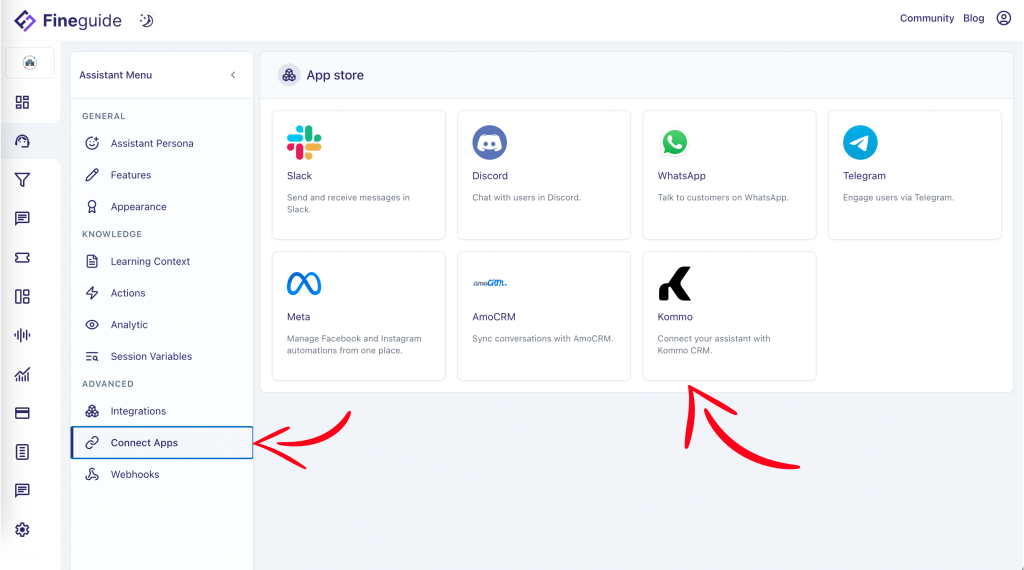
Task: Select the funnel filter sidebar icon
Action: [x=22, y=180]
